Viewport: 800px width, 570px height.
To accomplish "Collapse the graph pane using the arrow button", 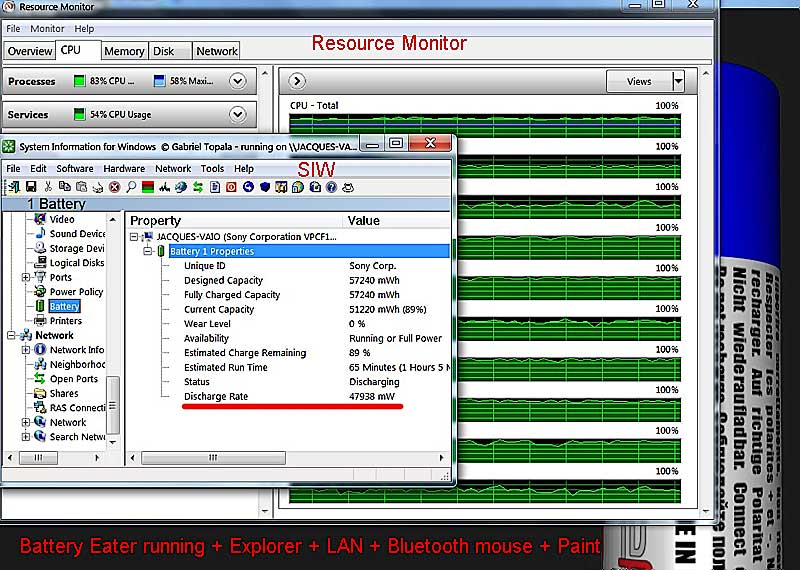I will point(297,81).
